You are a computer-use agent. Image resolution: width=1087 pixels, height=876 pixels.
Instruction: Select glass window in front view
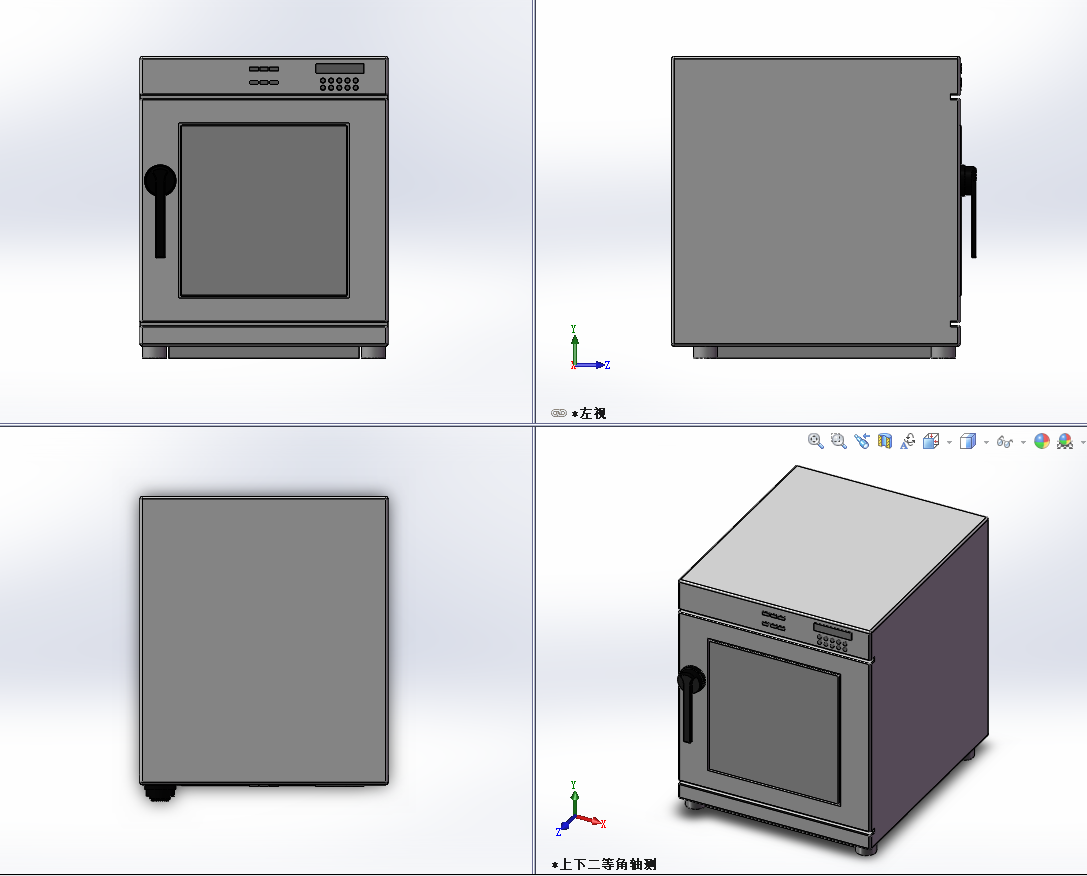264,211
